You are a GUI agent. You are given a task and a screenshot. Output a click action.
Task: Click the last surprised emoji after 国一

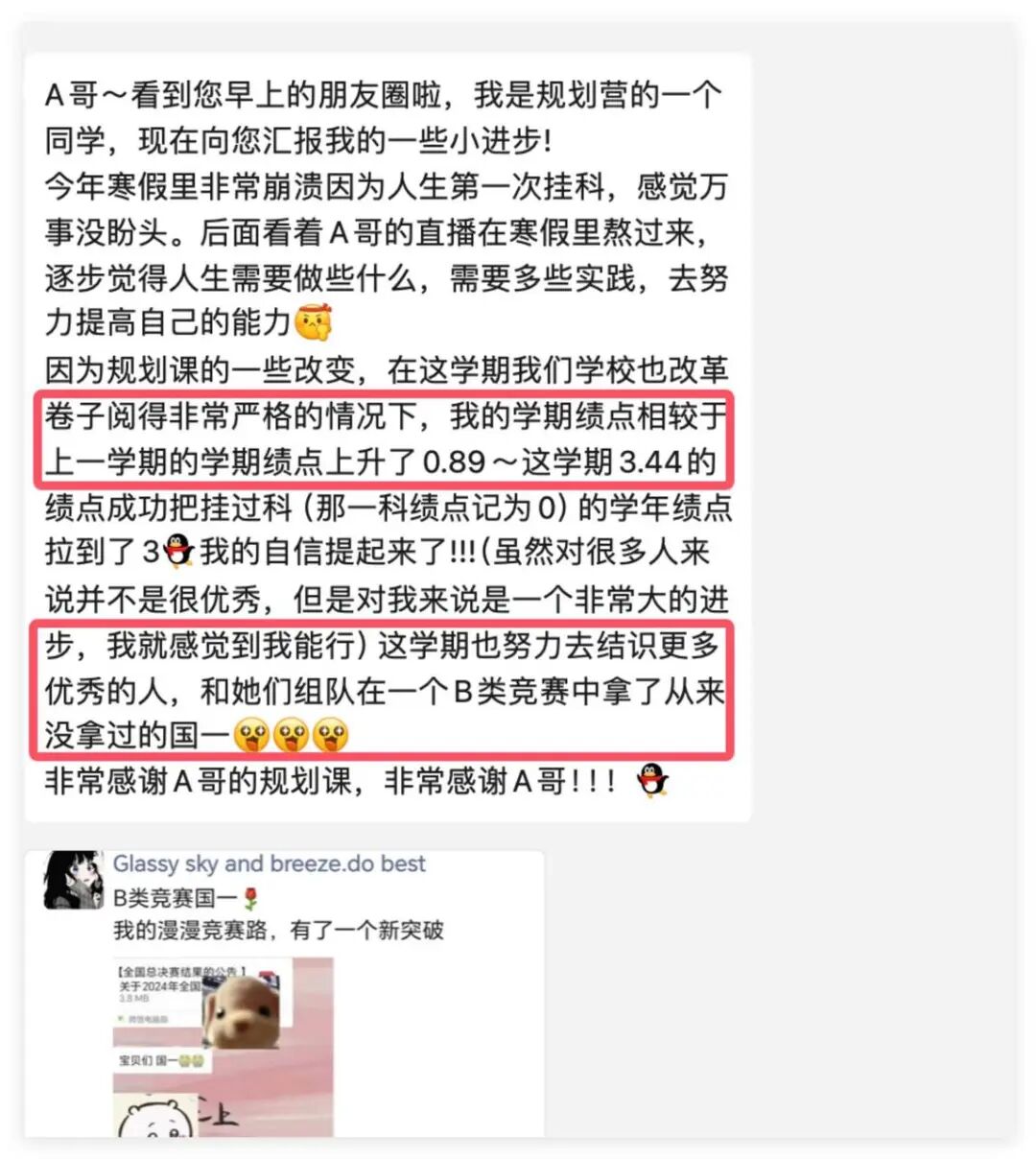click(x=330, y=736)
